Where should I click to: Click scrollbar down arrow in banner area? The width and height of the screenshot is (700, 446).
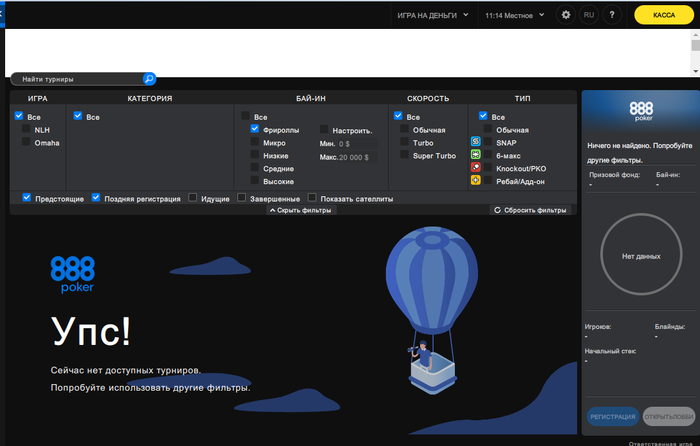(x=696, y=71)
